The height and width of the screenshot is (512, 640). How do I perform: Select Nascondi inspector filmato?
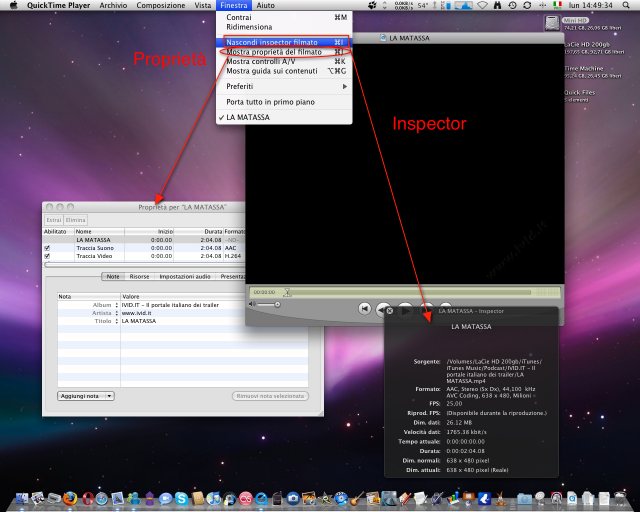pos(284,42)
